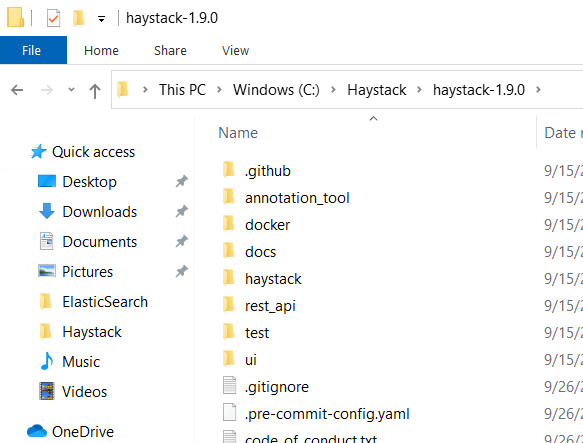
Task: Select the docker folder
Action: point(267,225)
